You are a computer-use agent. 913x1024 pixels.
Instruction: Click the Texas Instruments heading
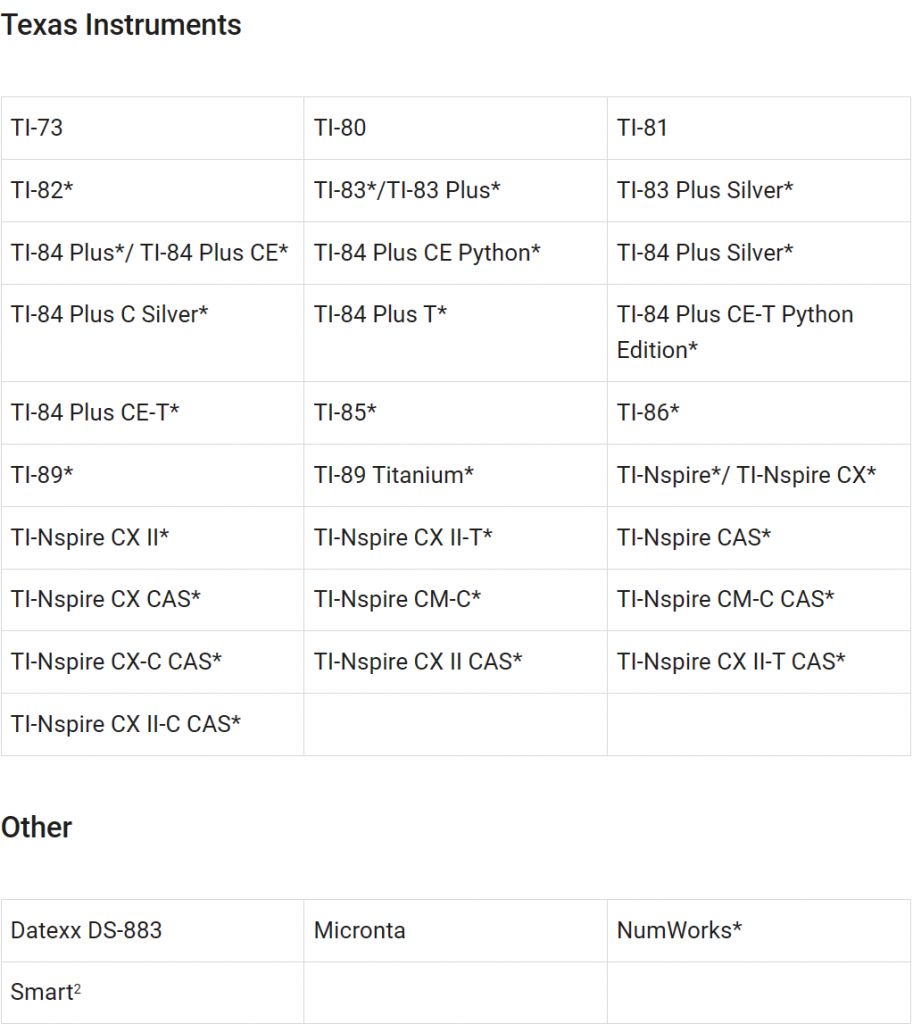point(121,25)
